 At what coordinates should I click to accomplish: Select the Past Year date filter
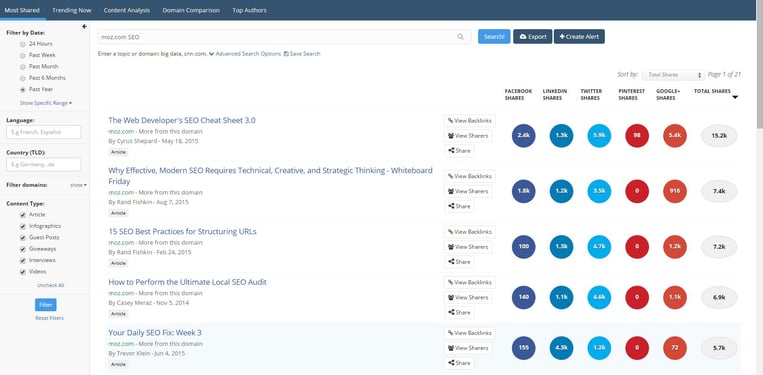tap(22, 89)
